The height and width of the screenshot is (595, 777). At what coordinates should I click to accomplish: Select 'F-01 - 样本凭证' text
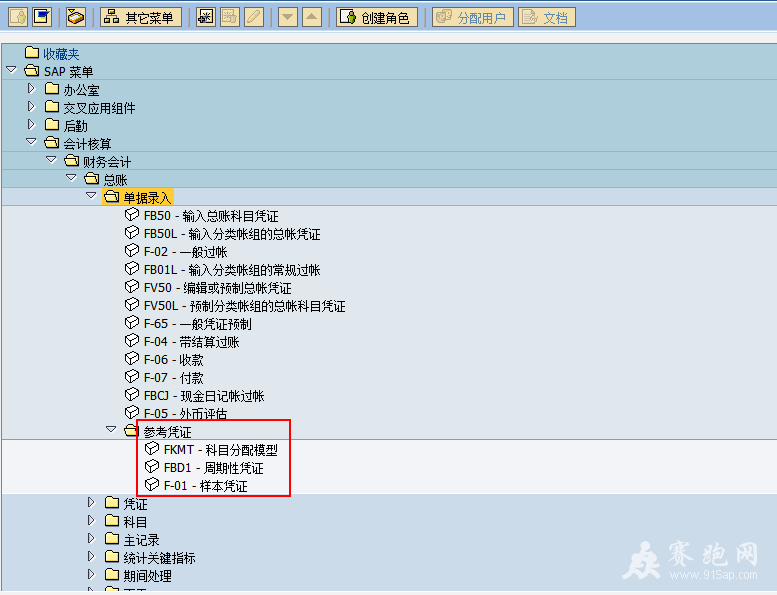point(206,486)
